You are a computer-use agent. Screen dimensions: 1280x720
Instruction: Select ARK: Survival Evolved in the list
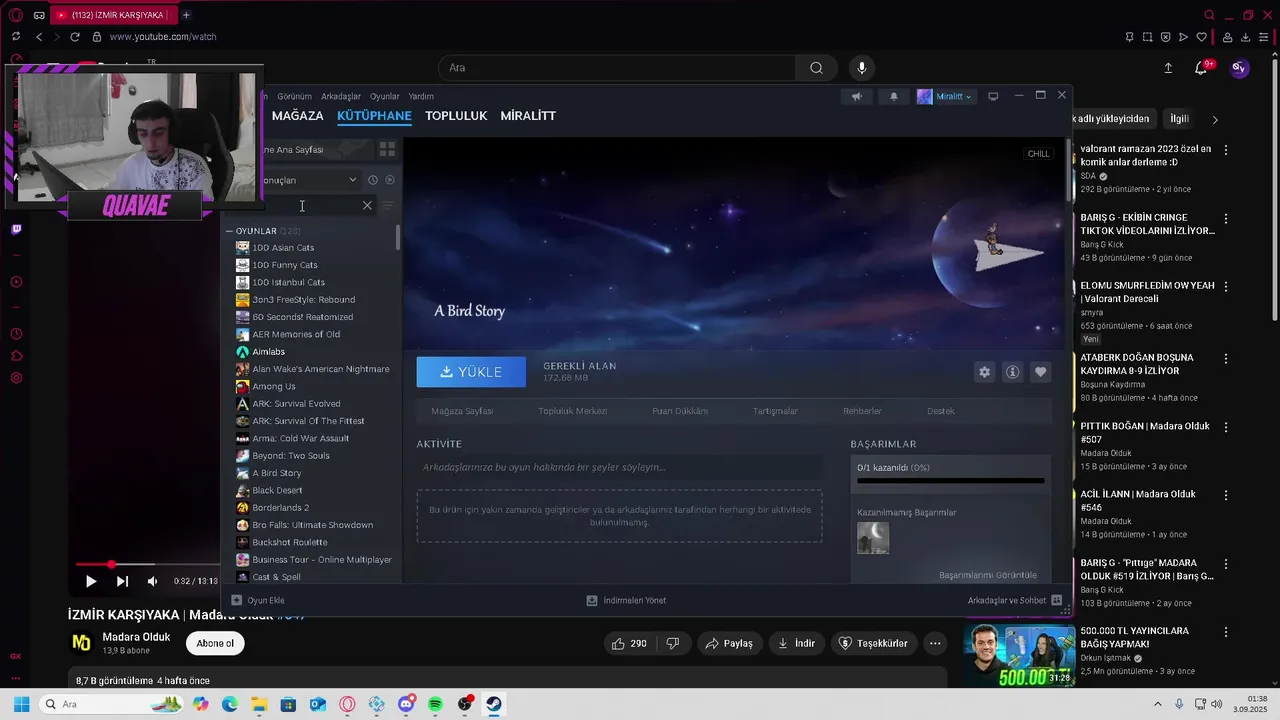pos(296,404)
